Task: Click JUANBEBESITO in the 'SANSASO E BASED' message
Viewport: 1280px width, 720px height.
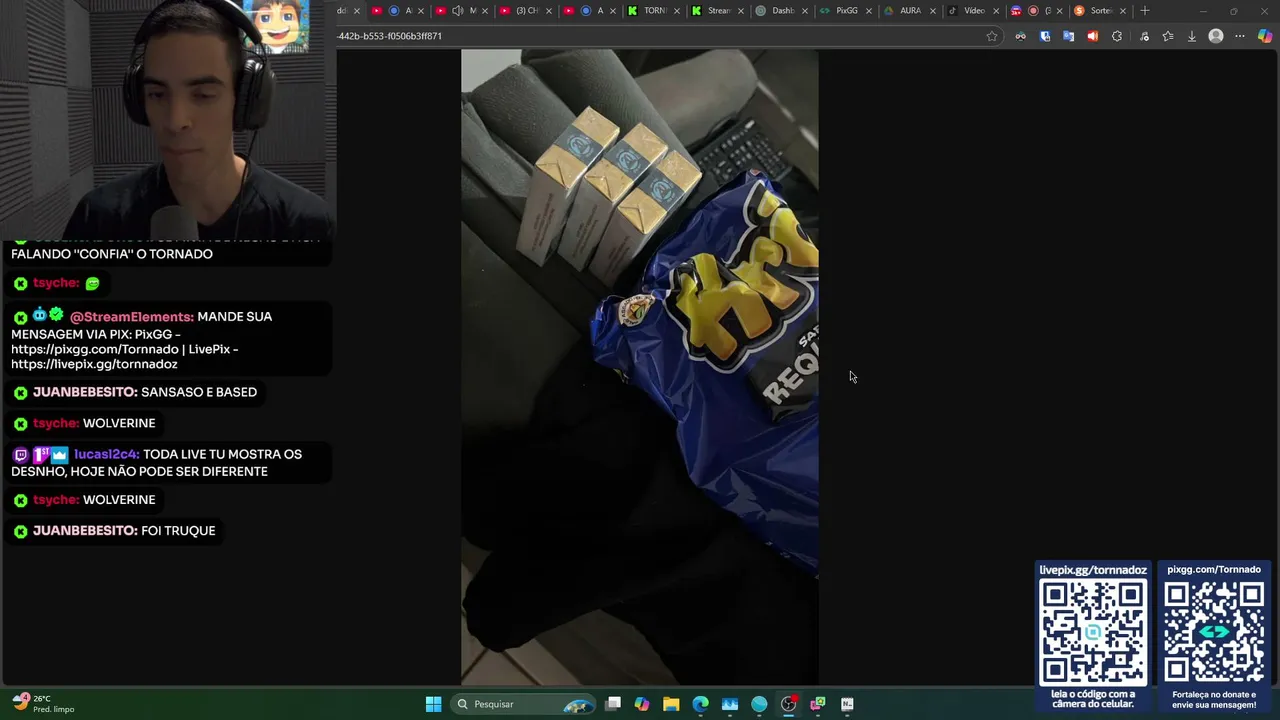Action: tap(84, 393)
